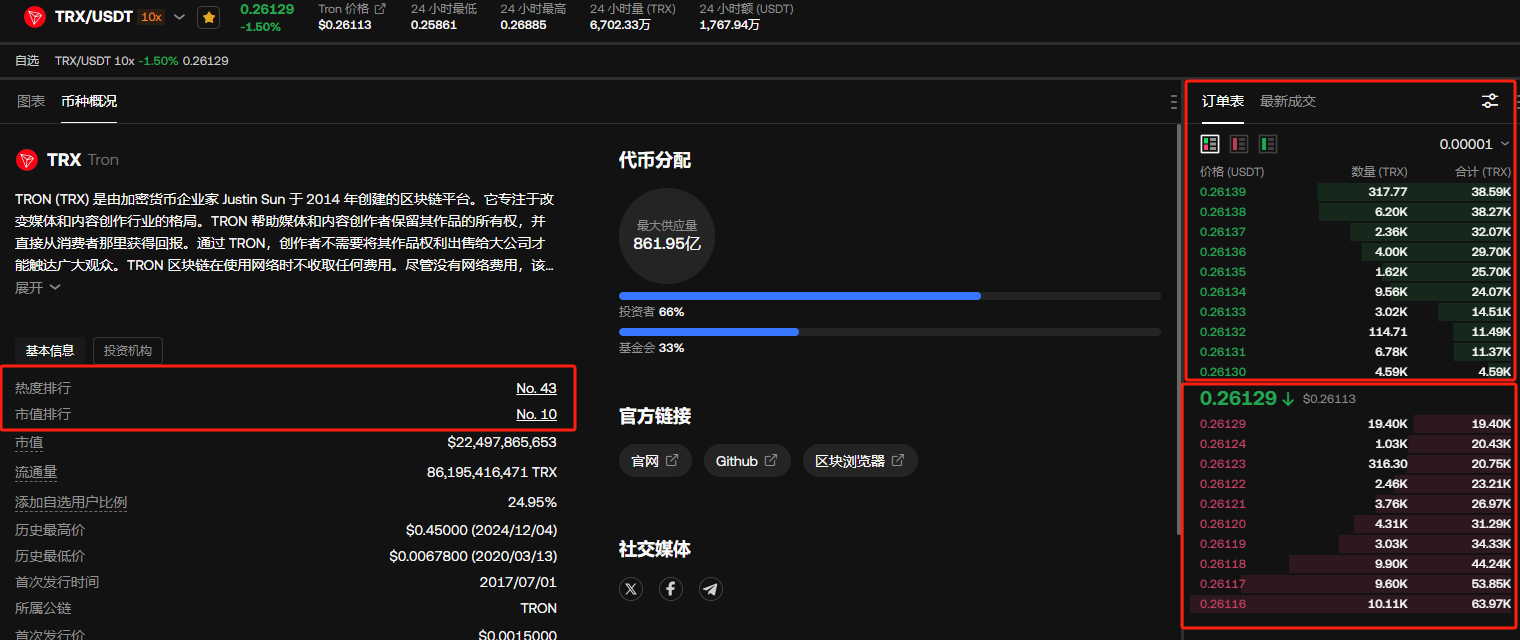Click the 0.26118 price row

tap(1350, 563)
